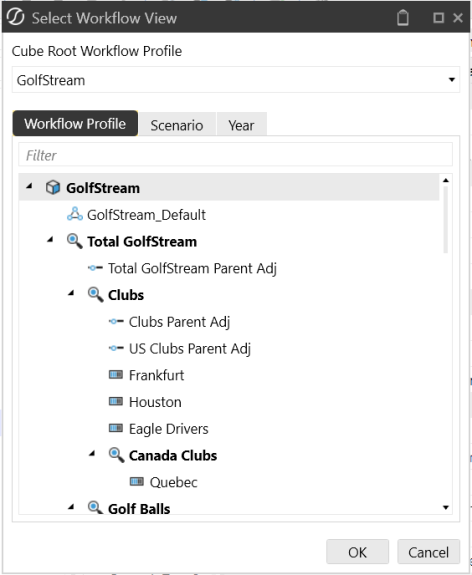Collapse the Total GolfStream tree node
Image resolution: width=472 pixels, height=575 pixels.
click(50, 240)
